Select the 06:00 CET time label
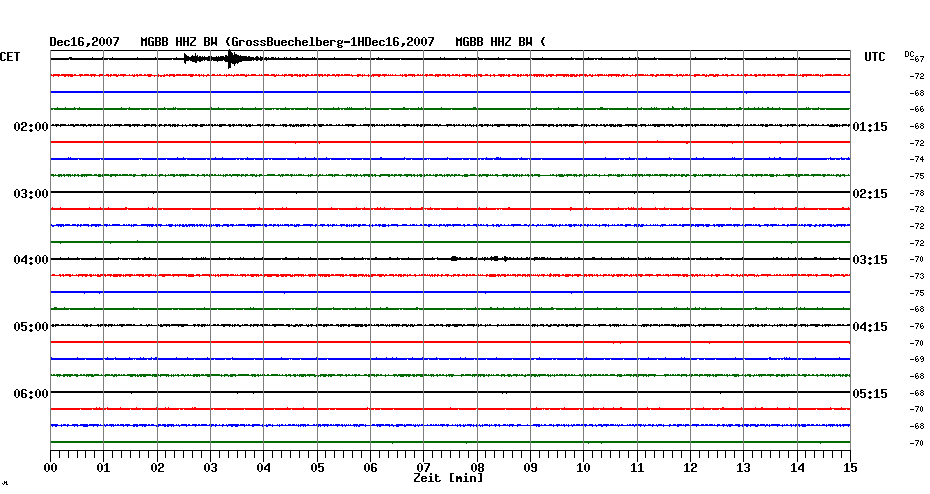 (31, 394)
